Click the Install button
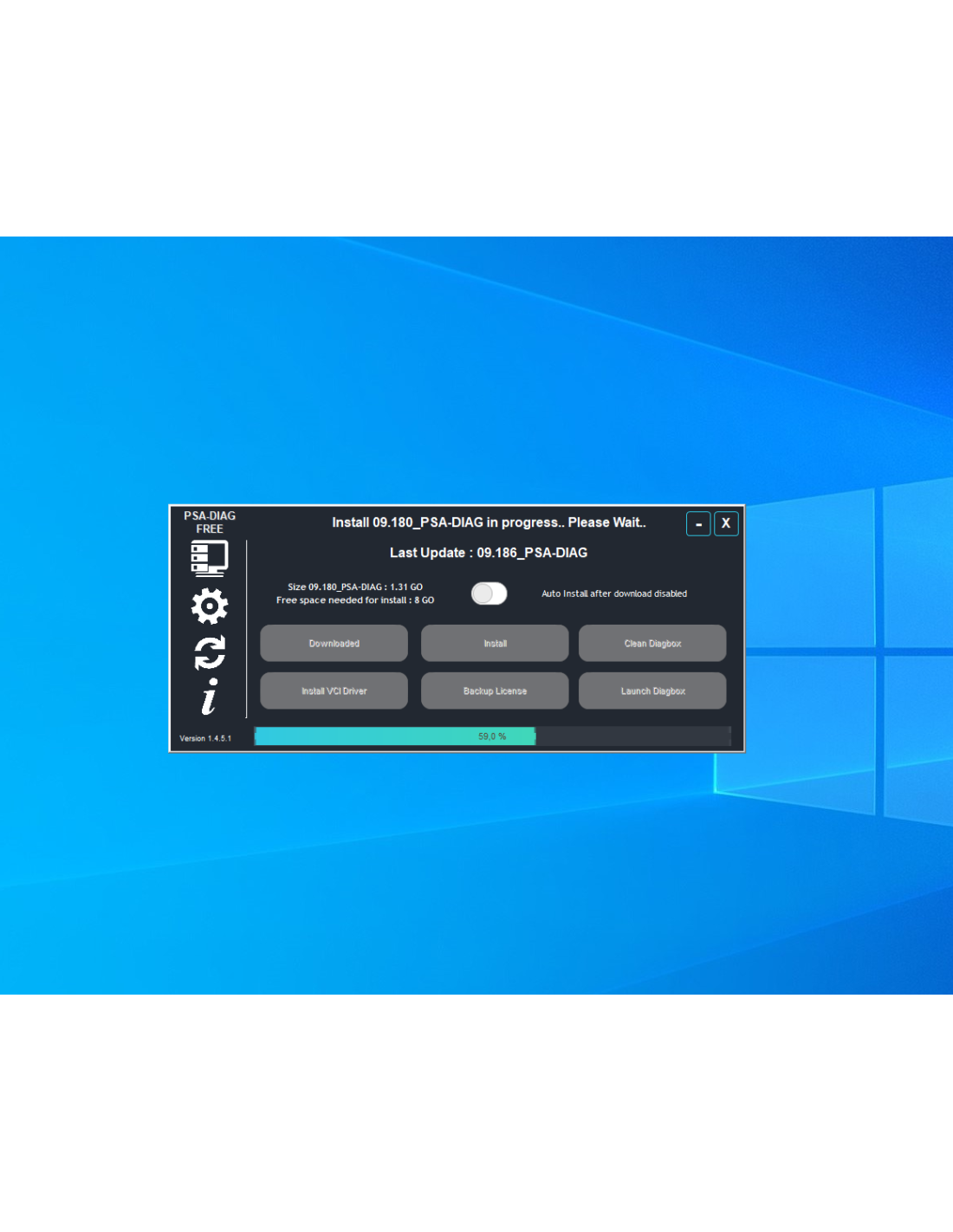The height and width of the screenshot is (1232, 953). (495, 643)
